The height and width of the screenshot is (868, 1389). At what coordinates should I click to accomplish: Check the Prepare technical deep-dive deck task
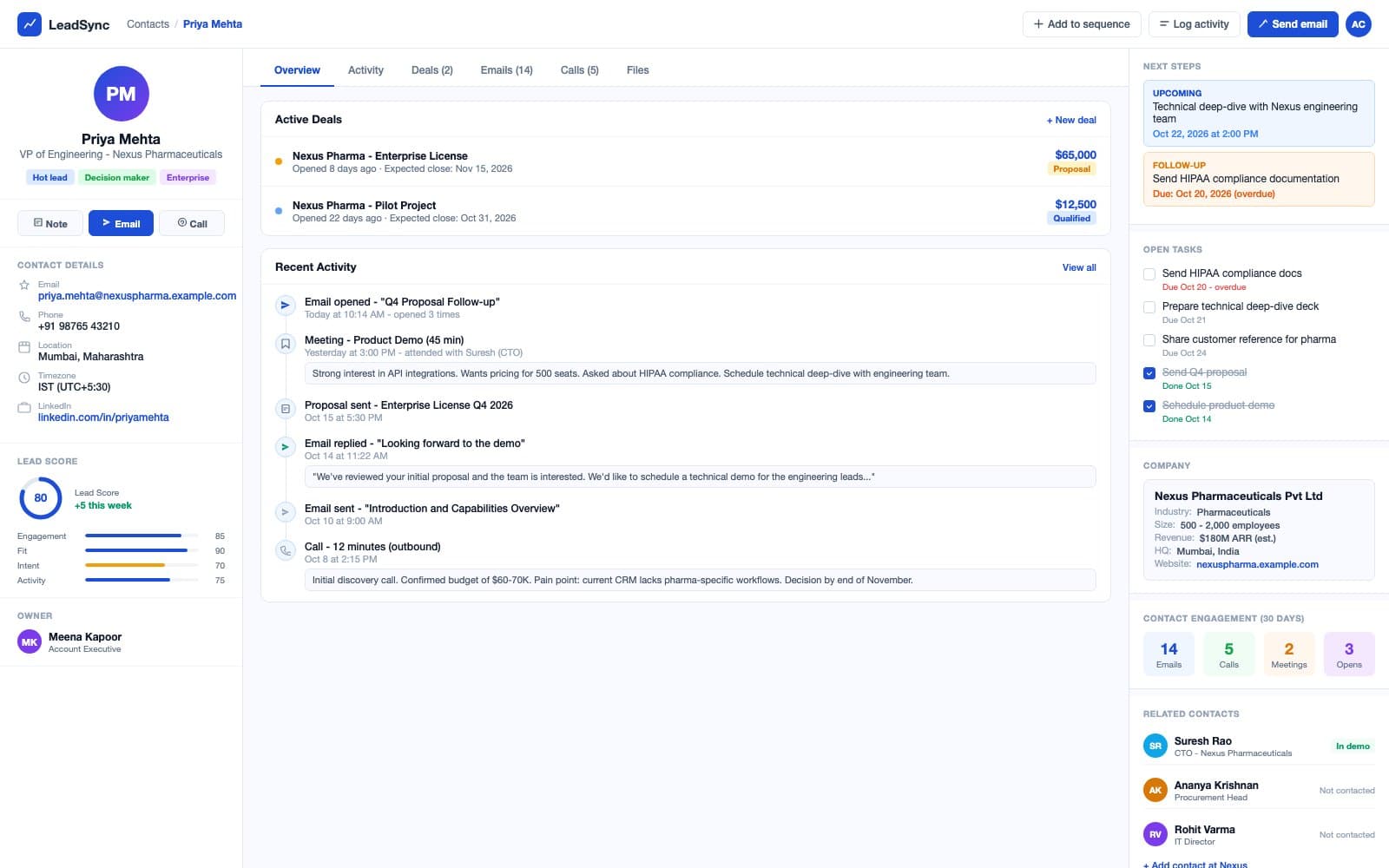click(1149, 307)
